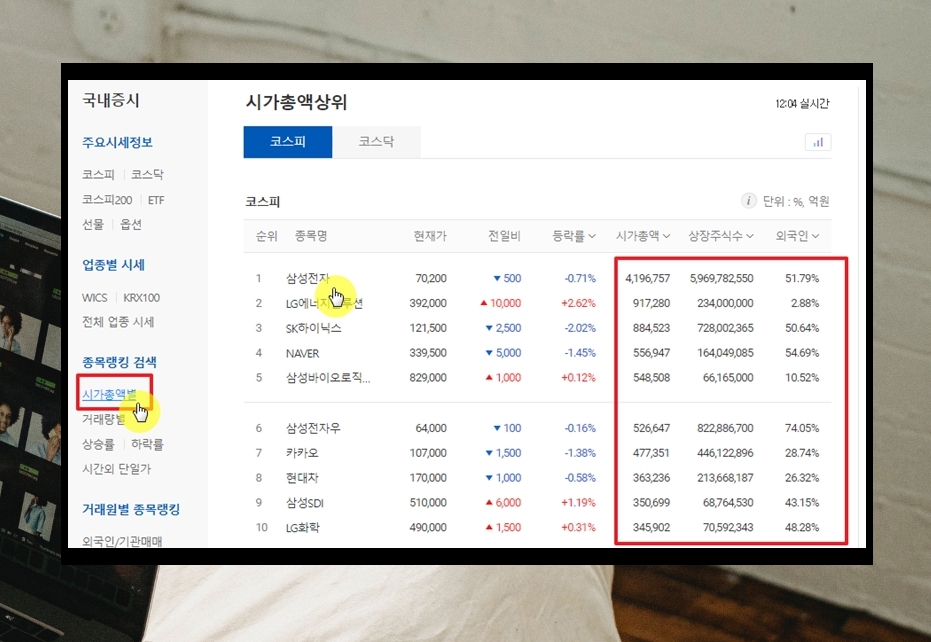This screenshot has height=642, width=931.
Task: Open SK하이닉스 stock link
Action: pyautogui.click(x=314, y=328)
